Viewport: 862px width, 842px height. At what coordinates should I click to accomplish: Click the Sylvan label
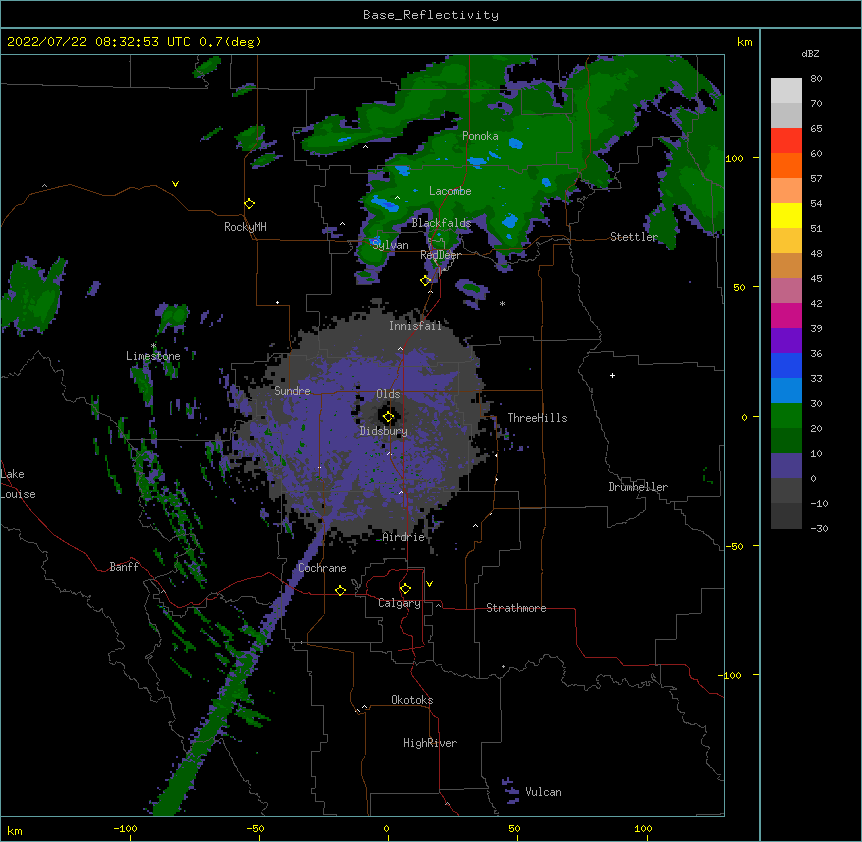click(390, 245)
